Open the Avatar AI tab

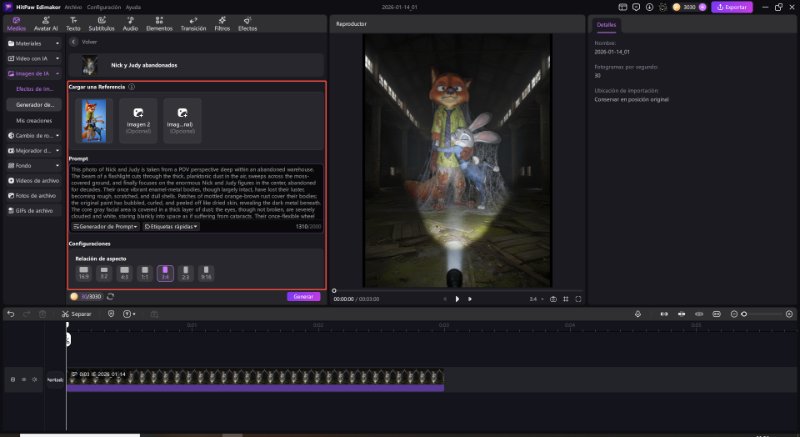pyautogui.click(x=47, y=23)
